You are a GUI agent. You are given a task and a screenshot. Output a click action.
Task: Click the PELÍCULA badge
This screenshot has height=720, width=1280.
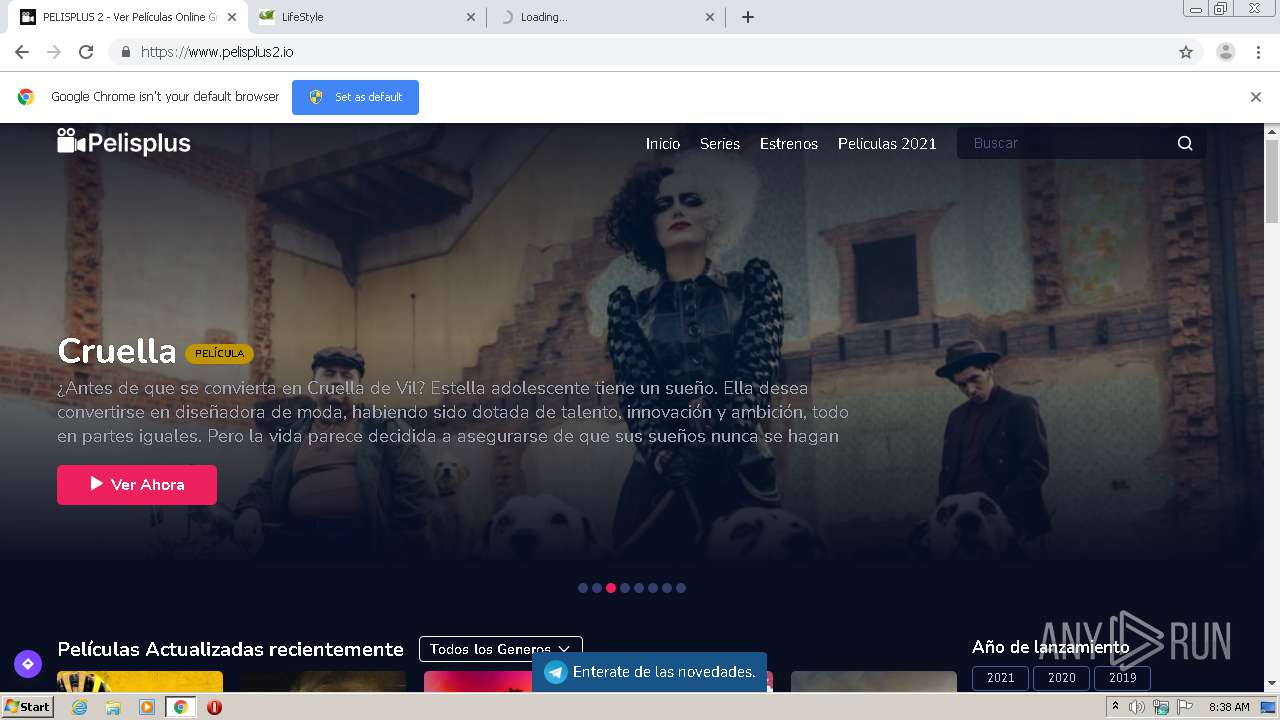pyautogui.click(x=219, y=354)
